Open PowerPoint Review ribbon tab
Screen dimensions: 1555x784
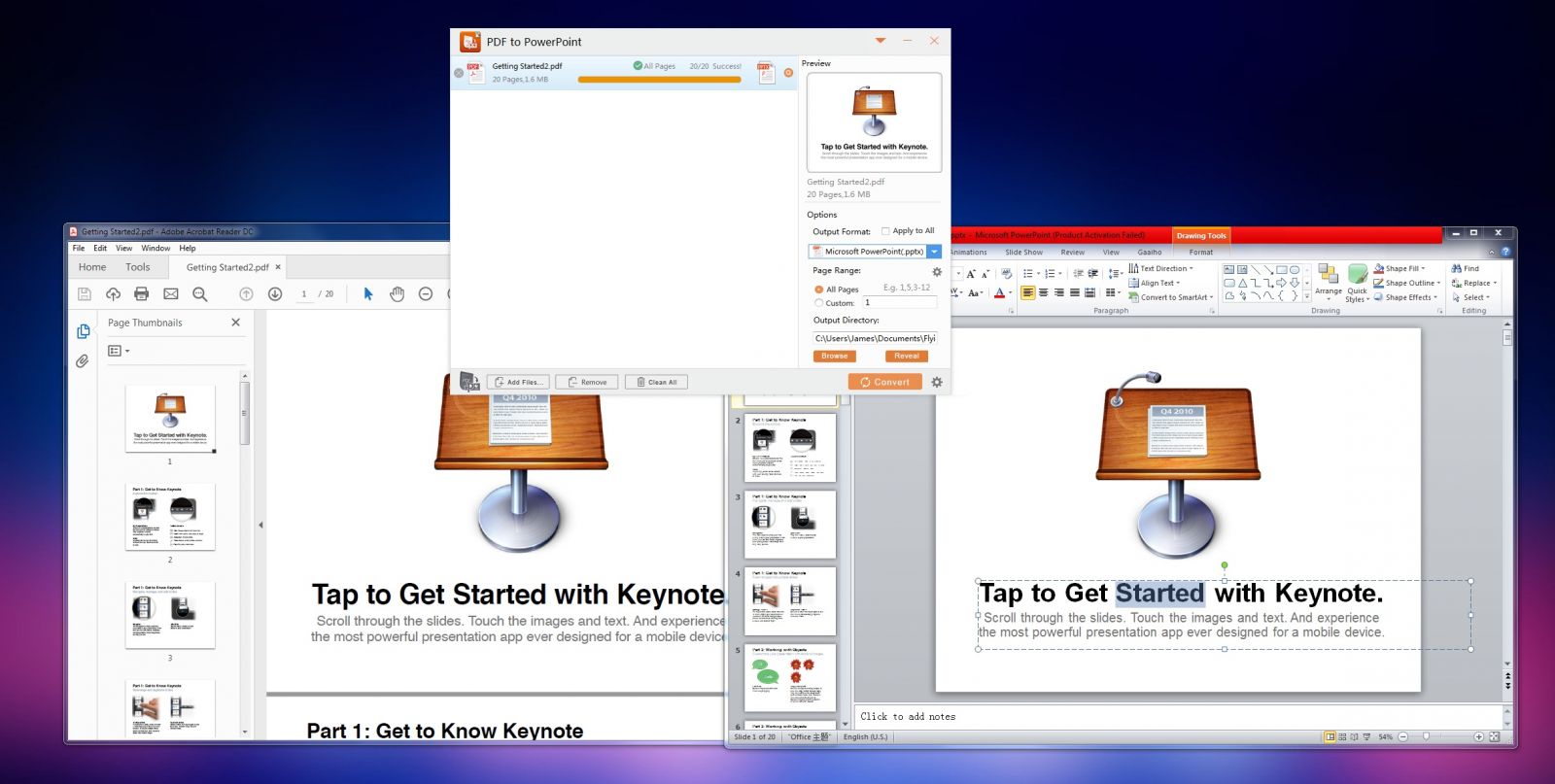[1072, 252]
